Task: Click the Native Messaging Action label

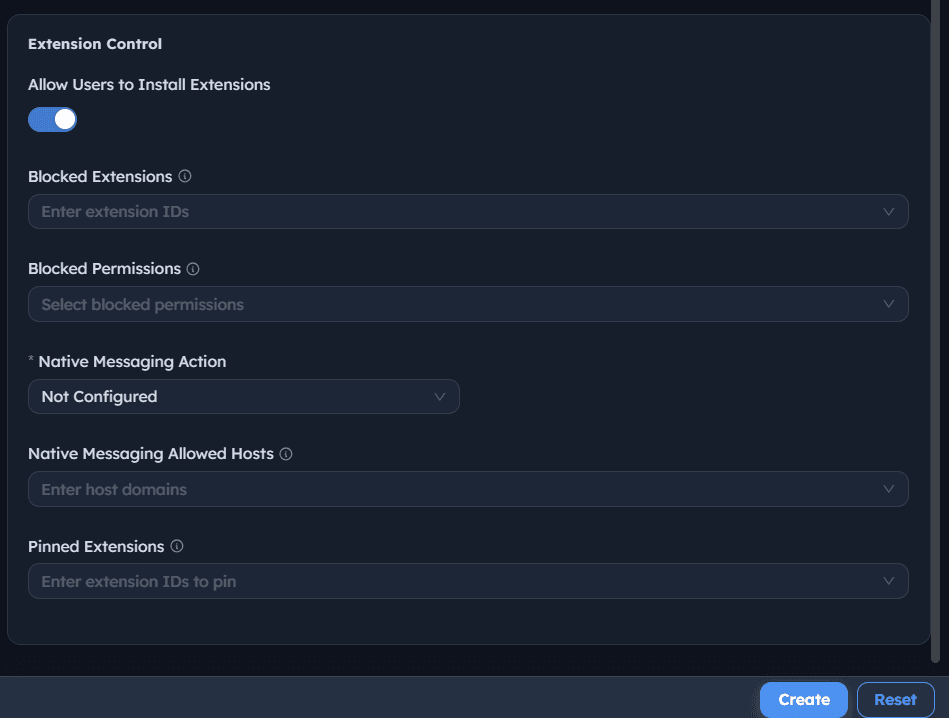Action: point(132,361)
